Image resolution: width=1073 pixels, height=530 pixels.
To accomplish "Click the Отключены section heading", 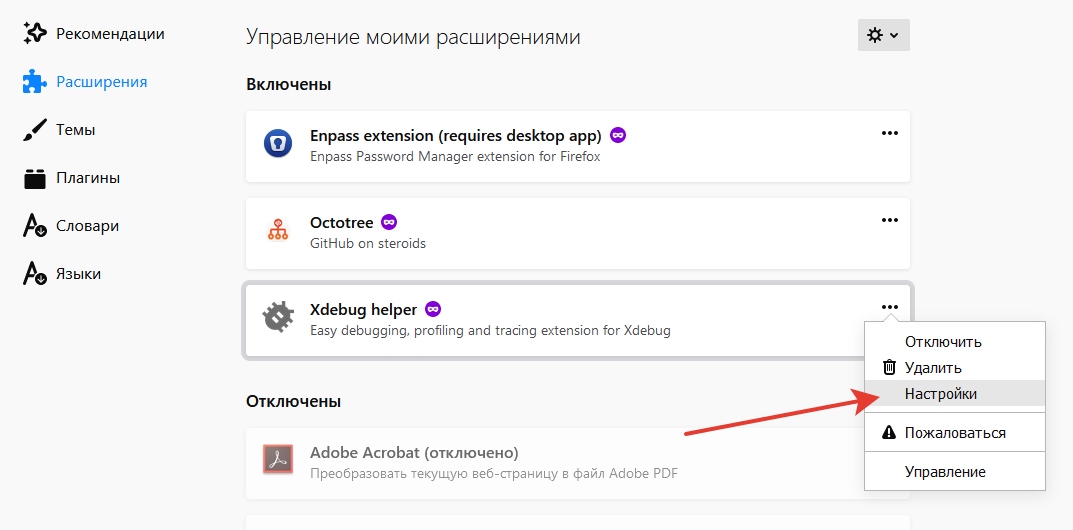I will click(294, 401).
